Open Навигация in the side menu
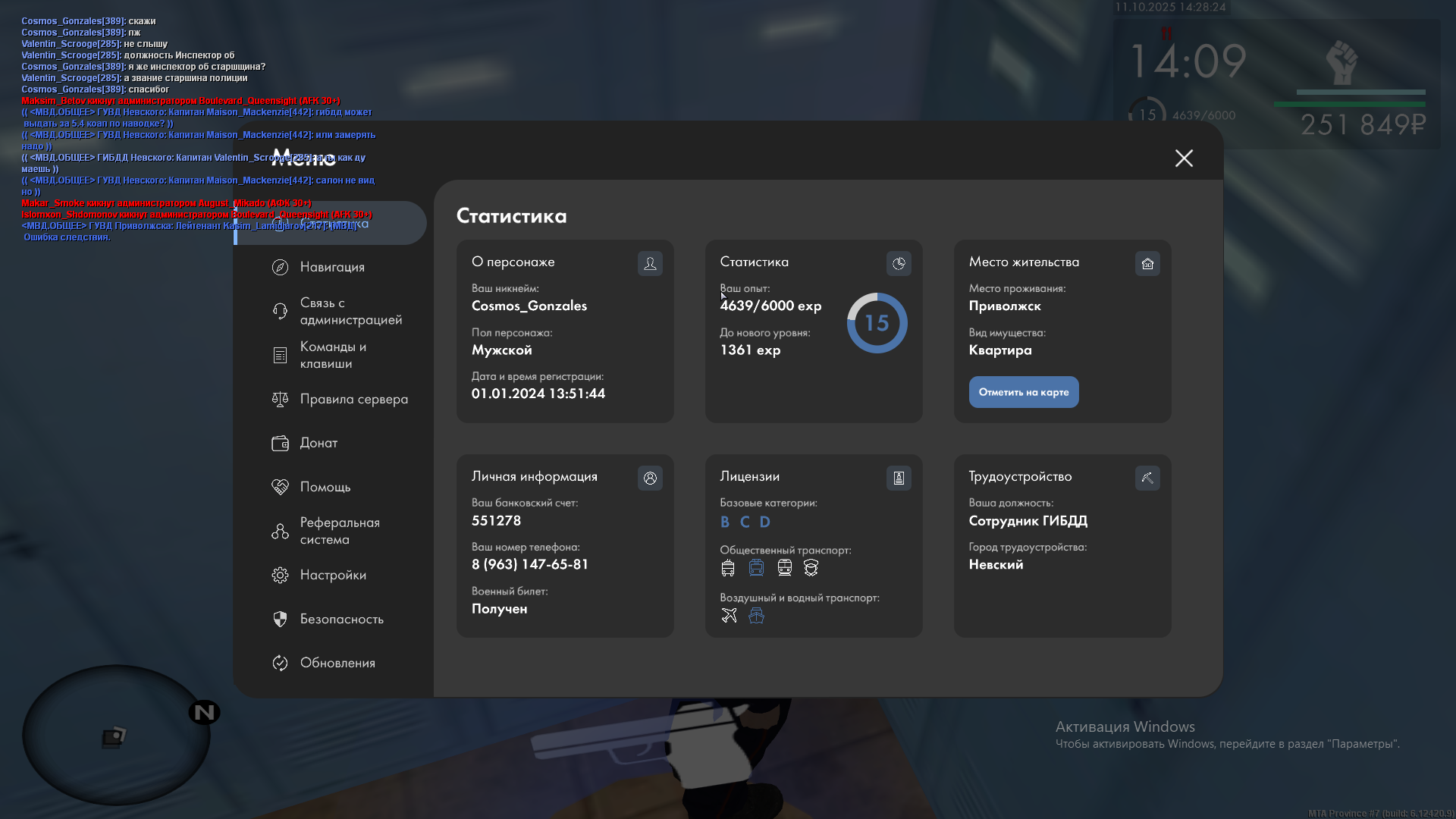Screen dimensions: 1456x819 tap(332, 267)
